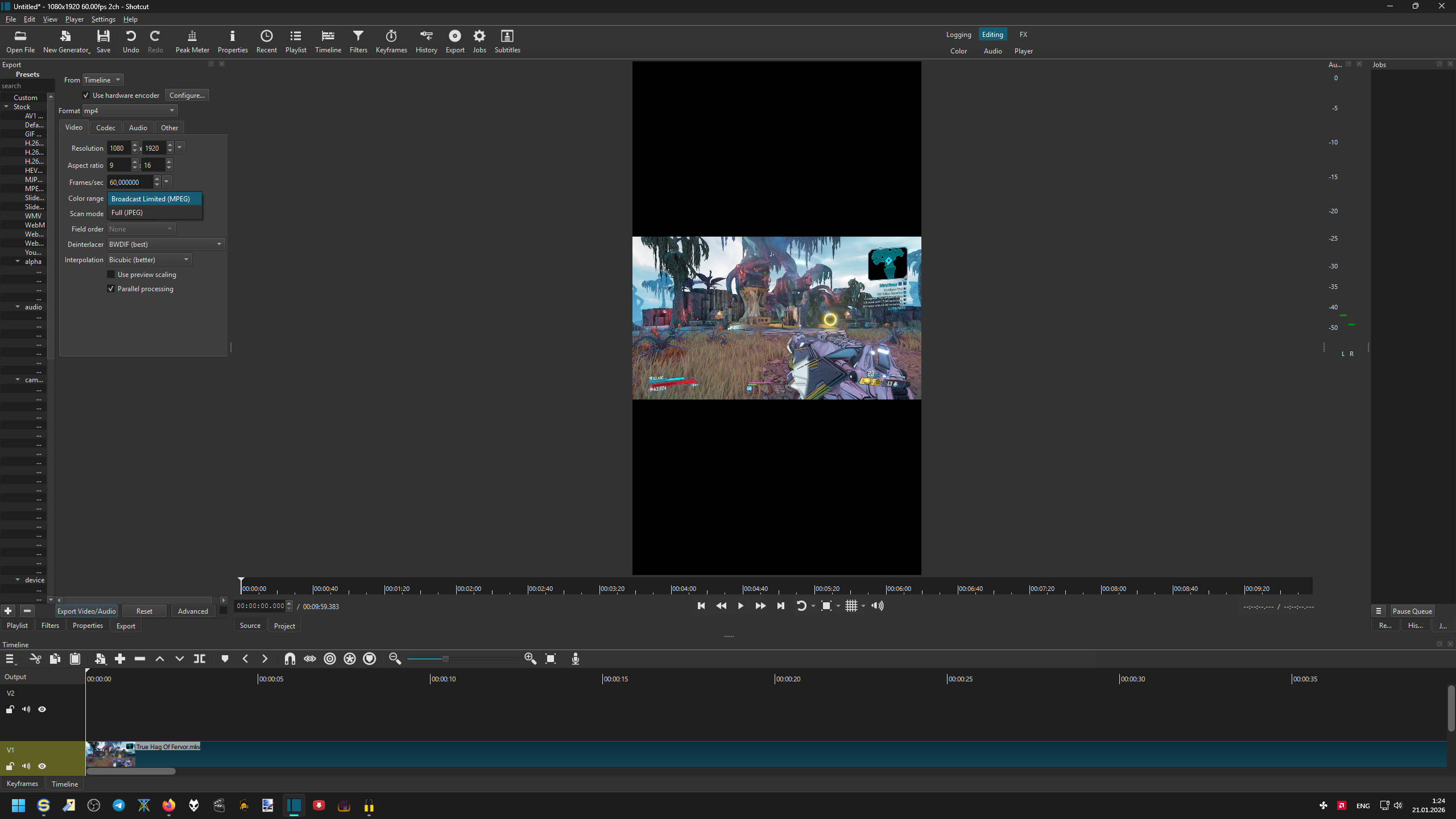The width and height of the screenshot is (1456, 819).
Task: Collapse the Stock presets tree
Action: click(x=7, y=107)
